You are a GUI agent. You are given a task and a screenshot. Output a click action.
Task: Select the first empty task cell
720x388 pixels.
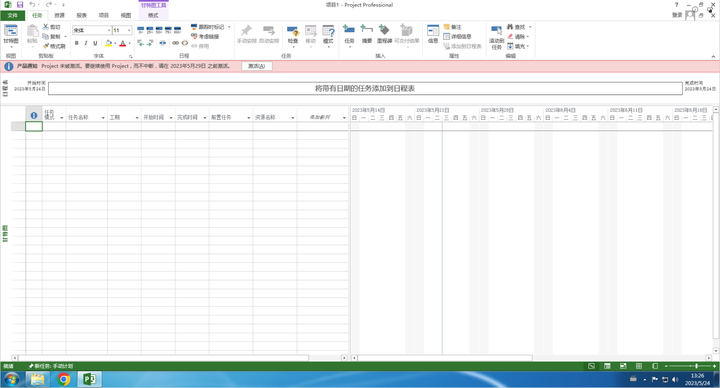tap(34, 126)
